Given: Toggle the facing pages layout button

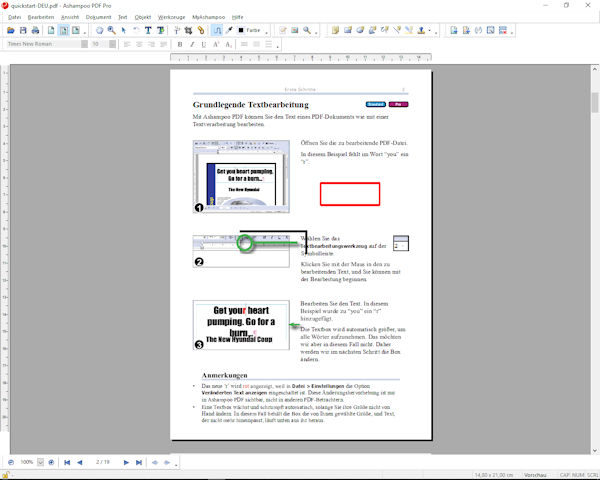Looking at the screenshot, I should (76, 30).
